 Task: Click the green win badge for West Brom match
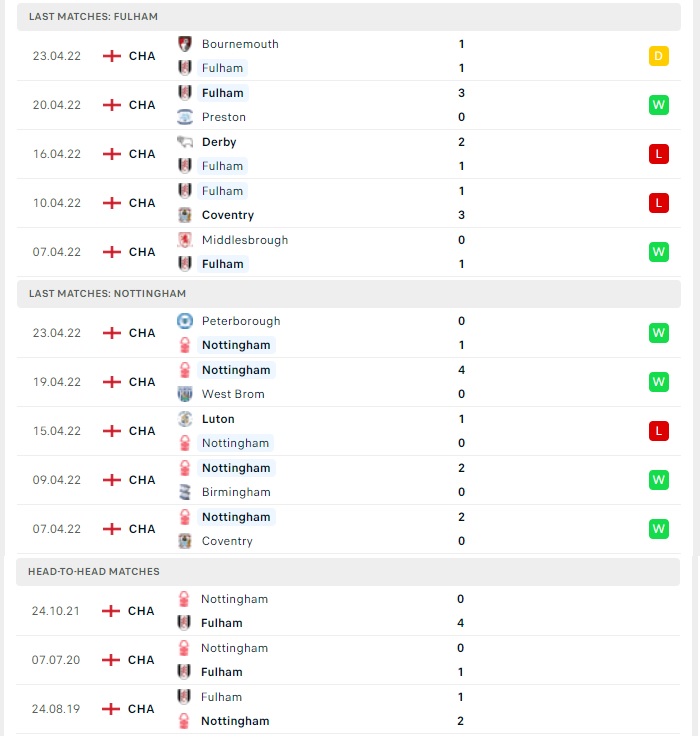658,381
